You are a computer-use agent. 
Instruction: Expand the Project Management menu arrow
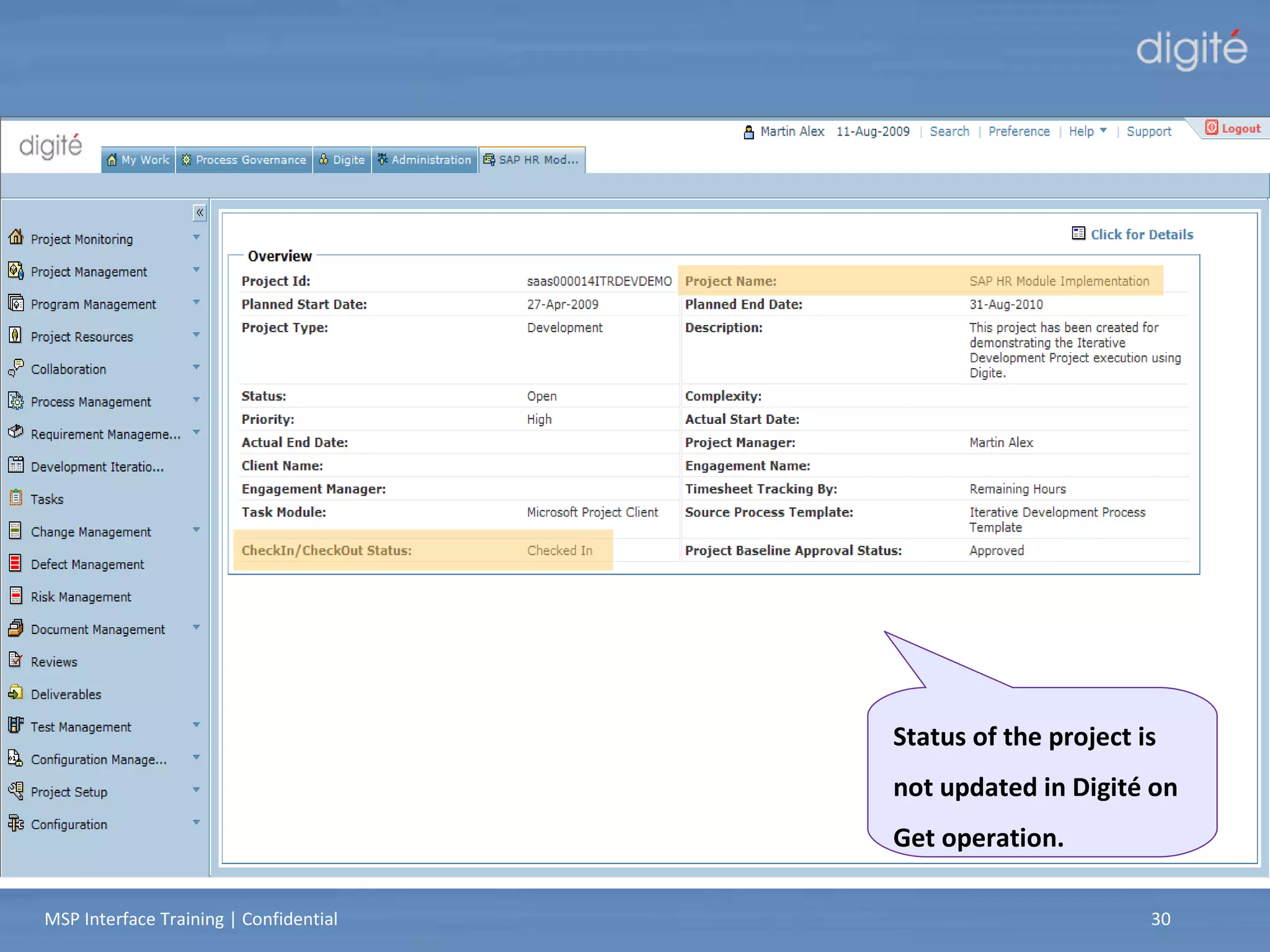[196, 270]
